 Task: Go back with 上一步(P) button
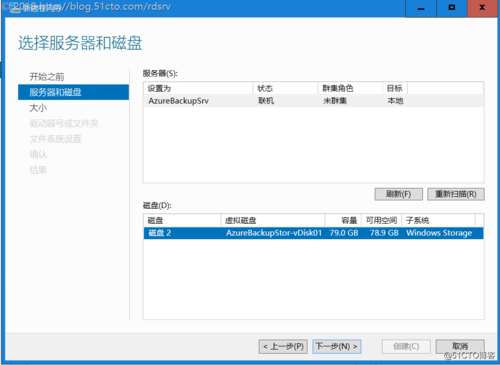coord(283,346)
